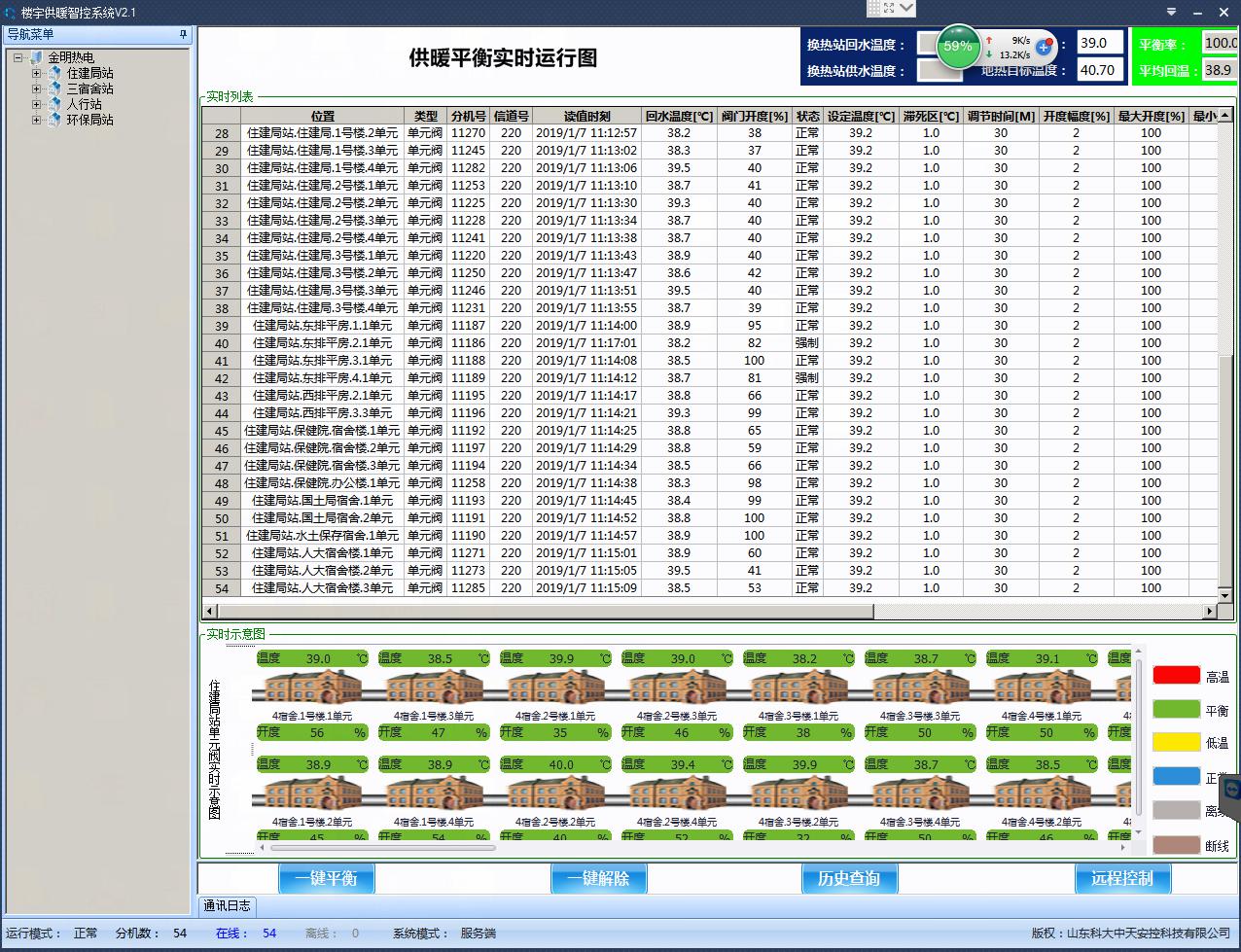Expand the 三宿舍站 tree node

[x=37, y=88]
